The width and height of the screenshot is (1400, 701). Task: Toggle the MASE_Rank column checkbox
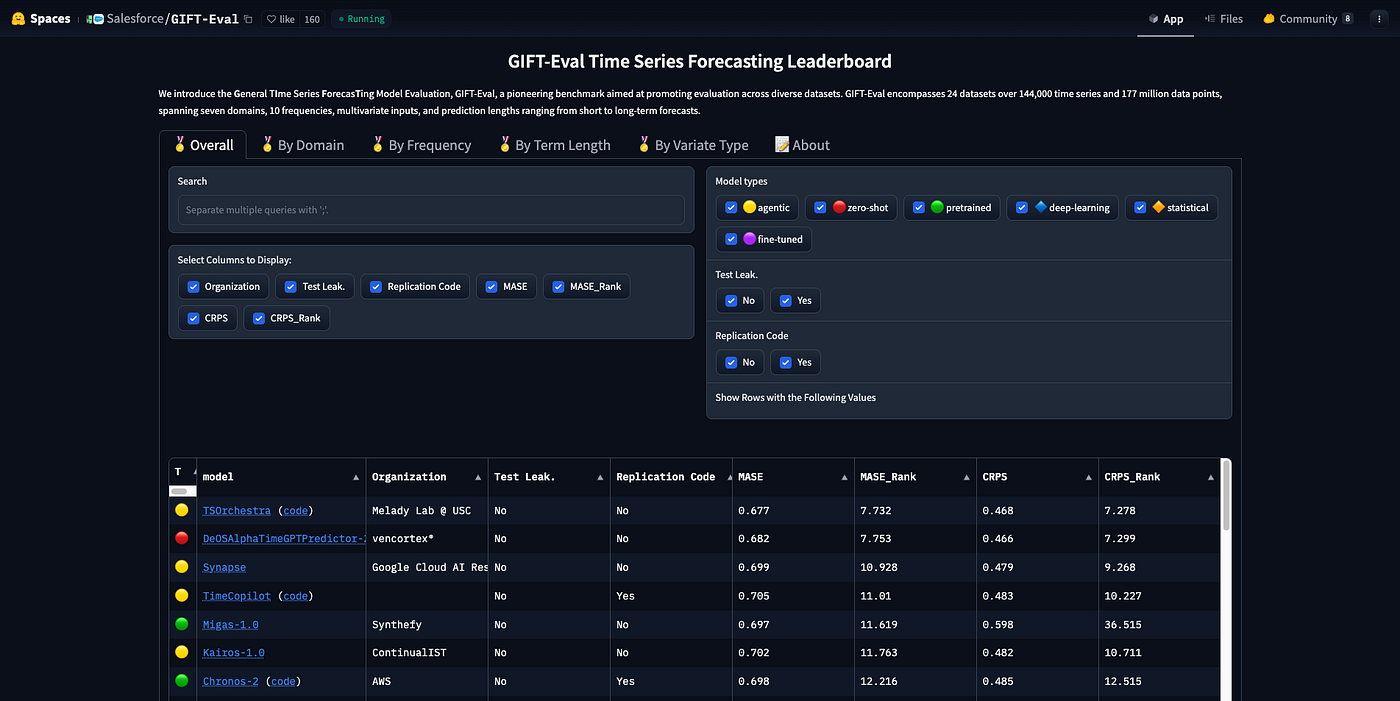pyautogui.click(x=558, y=287)
